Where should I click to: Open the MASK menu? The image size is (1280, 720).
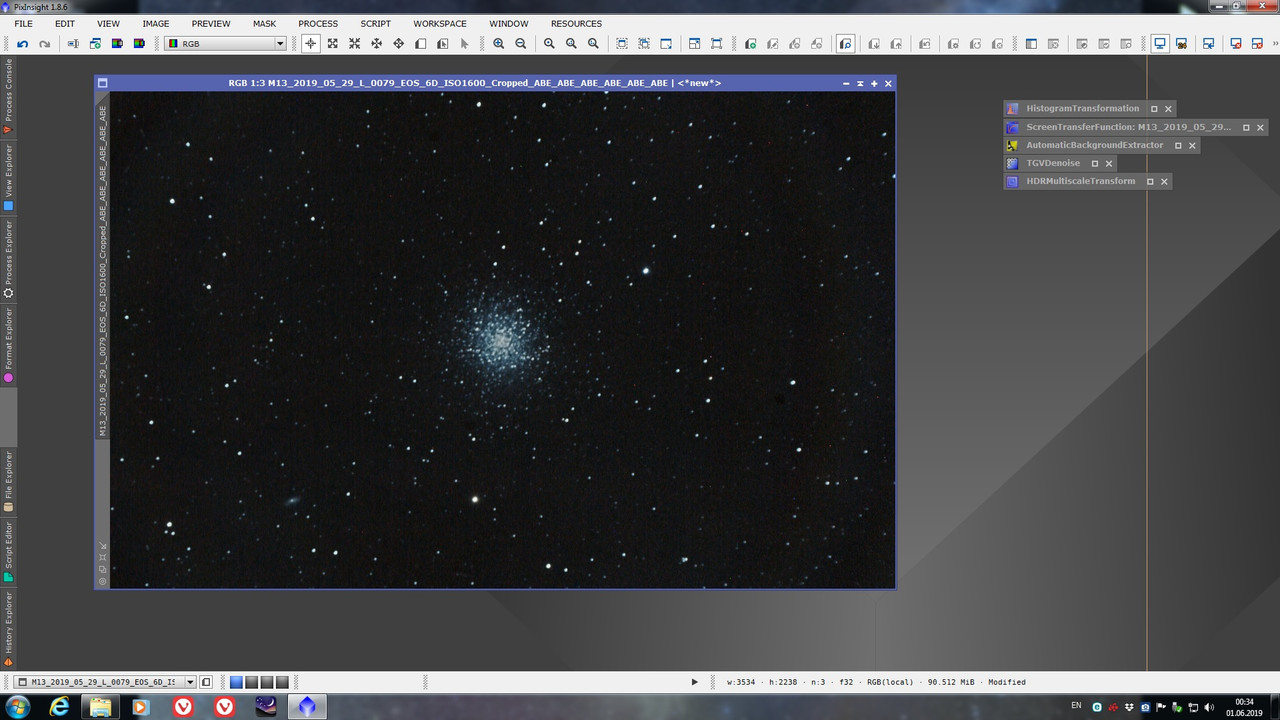tap(264, 23)
